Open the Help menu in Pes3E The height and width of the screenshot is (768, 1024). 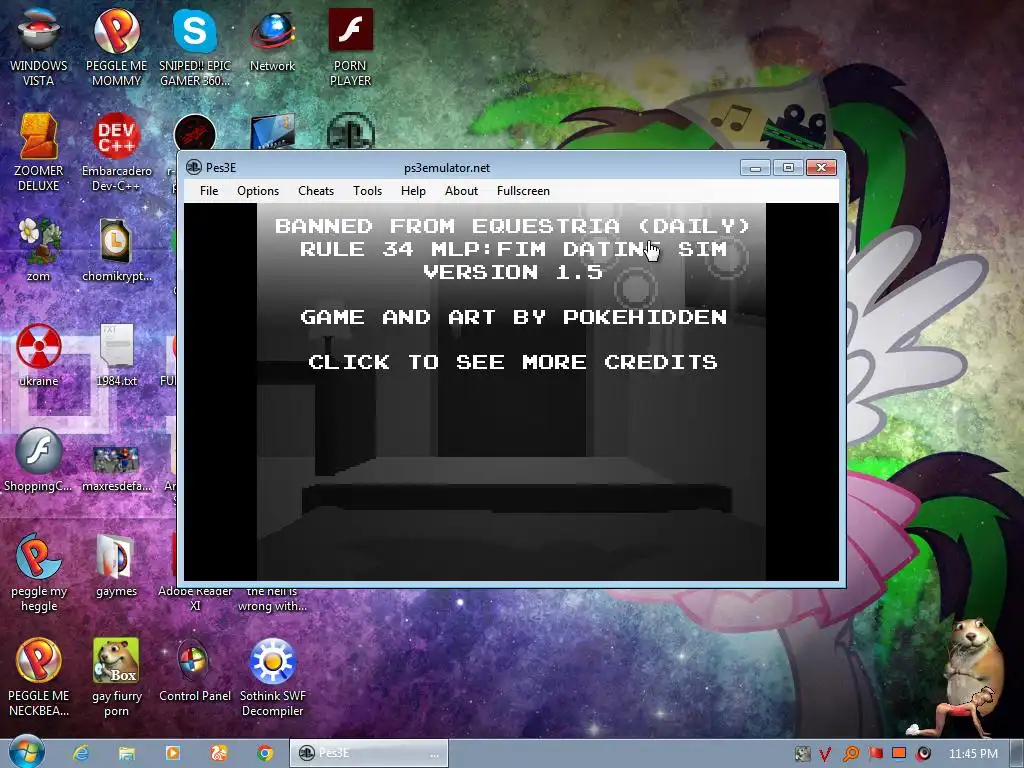point(413,191)
